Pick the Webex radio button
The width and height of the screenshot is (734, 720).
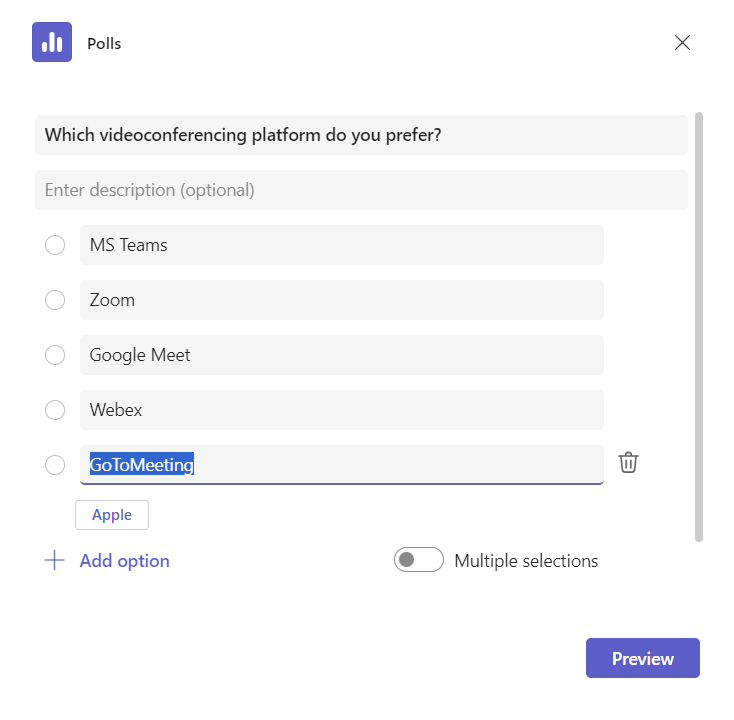coord(55,410)
